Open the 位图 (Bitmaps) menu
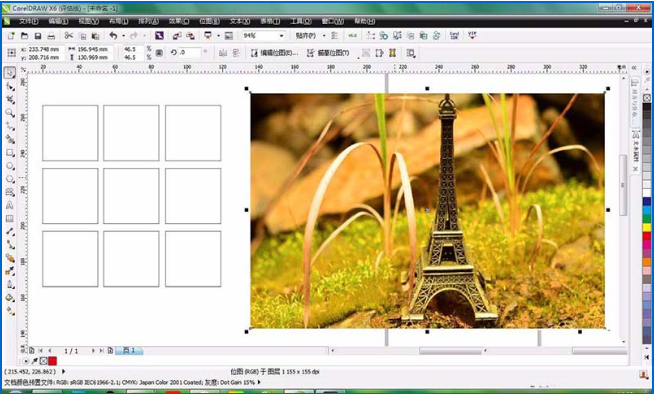Screen dimensions: 655x394 209,21
